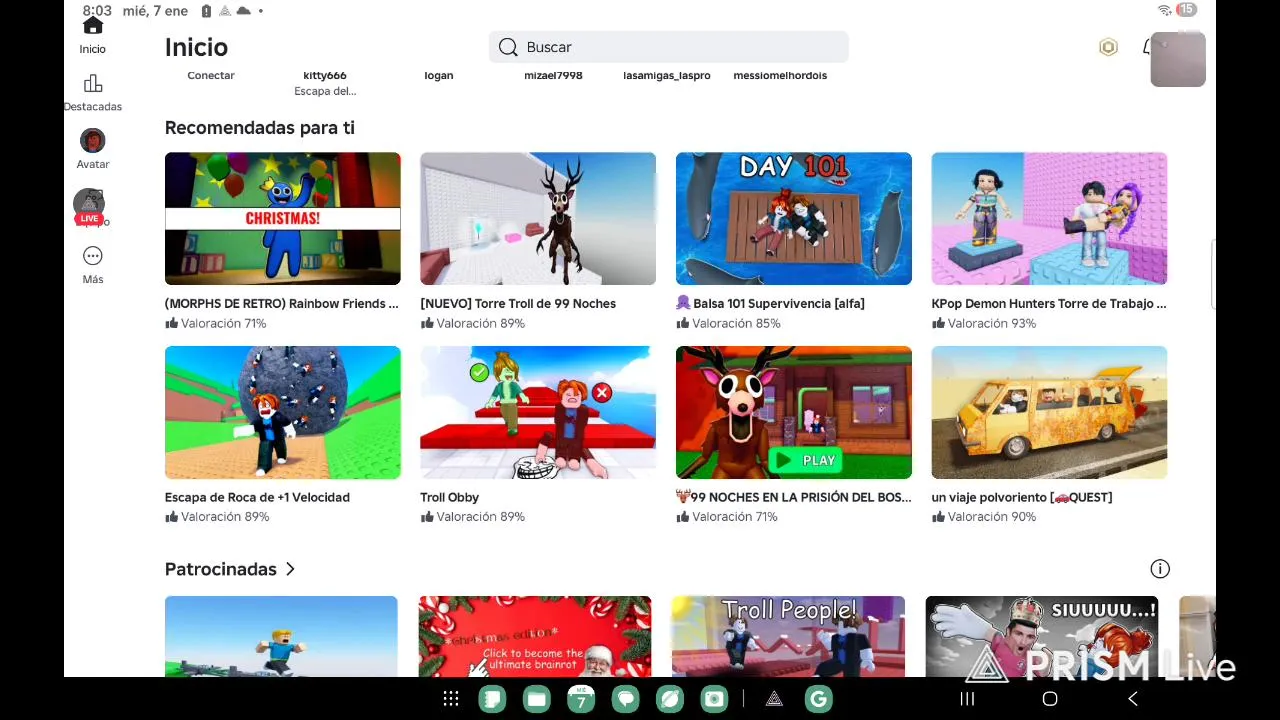Open Torre Troll de 99 Noches thumbnail
Screen dimensions: 1280x720
click(538, 218)
